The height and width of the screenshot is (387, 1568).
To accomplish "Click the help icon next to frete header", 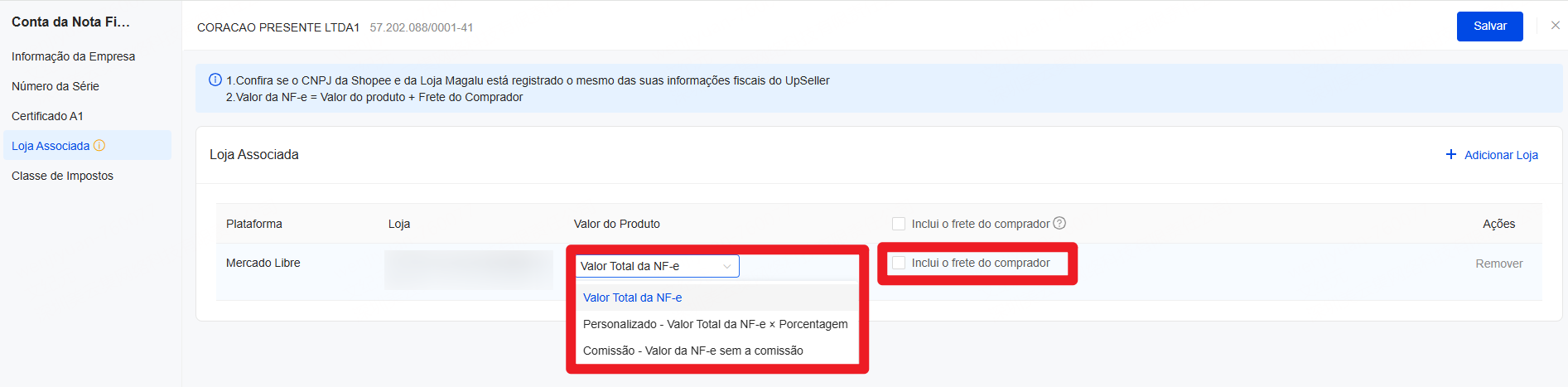I will click(x=1059, y=223).
